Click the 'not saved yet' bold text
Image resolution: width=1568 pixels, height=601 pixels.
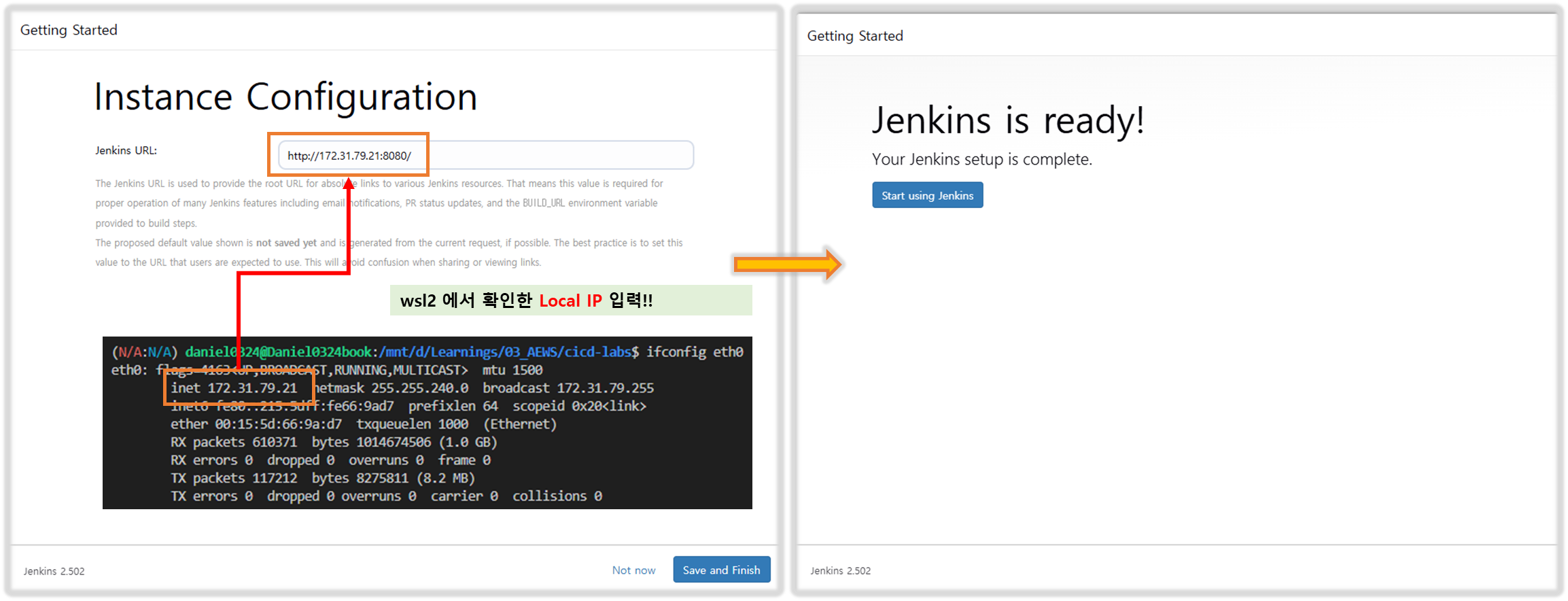click(x=286, y=243)
